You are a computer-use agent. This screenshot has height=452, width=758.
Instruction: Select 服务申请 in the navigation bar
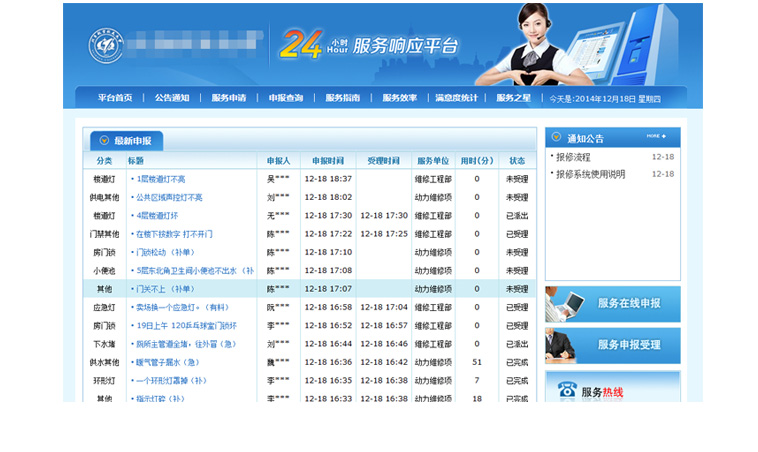pyautogui.click(x=229, y=98)
